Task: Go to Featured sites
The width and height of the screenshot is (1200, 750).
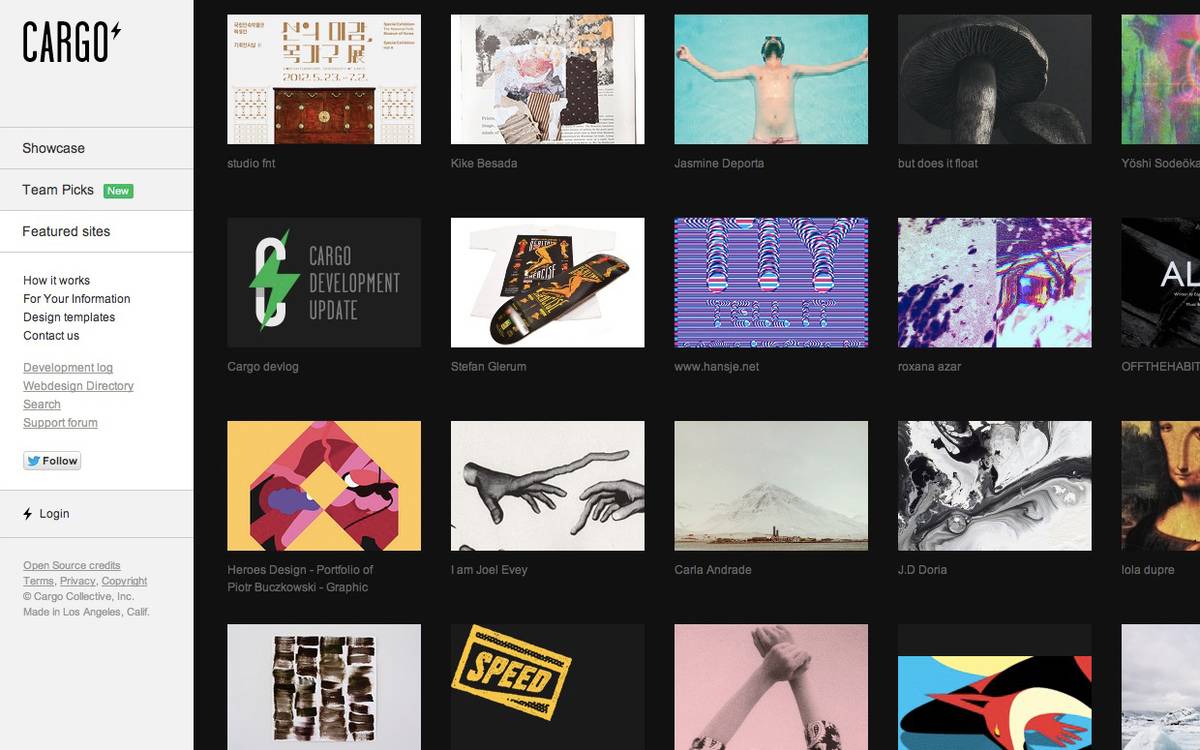Action: (66, 231)
